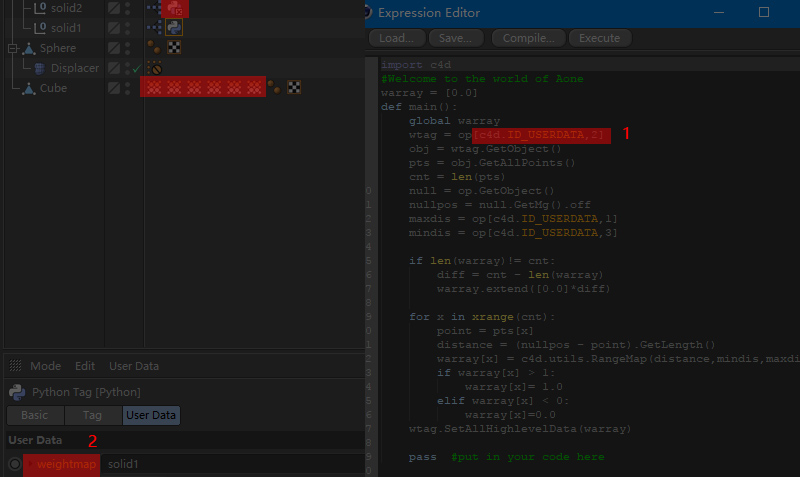This screenshot has height=477, width=800.
Task: Click the Displacer deformer icon
Action: coord(39,68)
